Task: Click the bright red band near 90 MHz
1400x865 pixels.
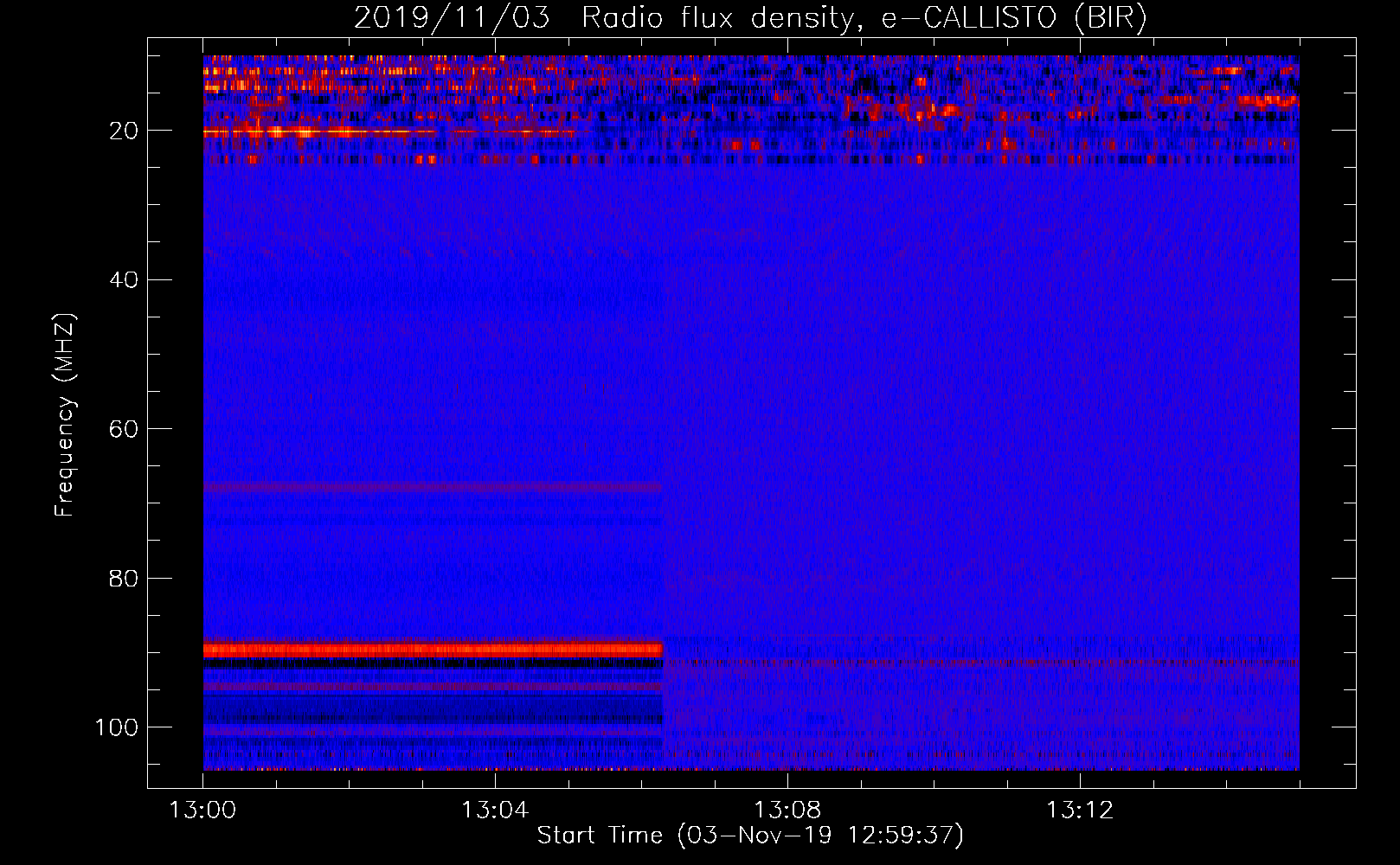Action: (x=433, y=649)
